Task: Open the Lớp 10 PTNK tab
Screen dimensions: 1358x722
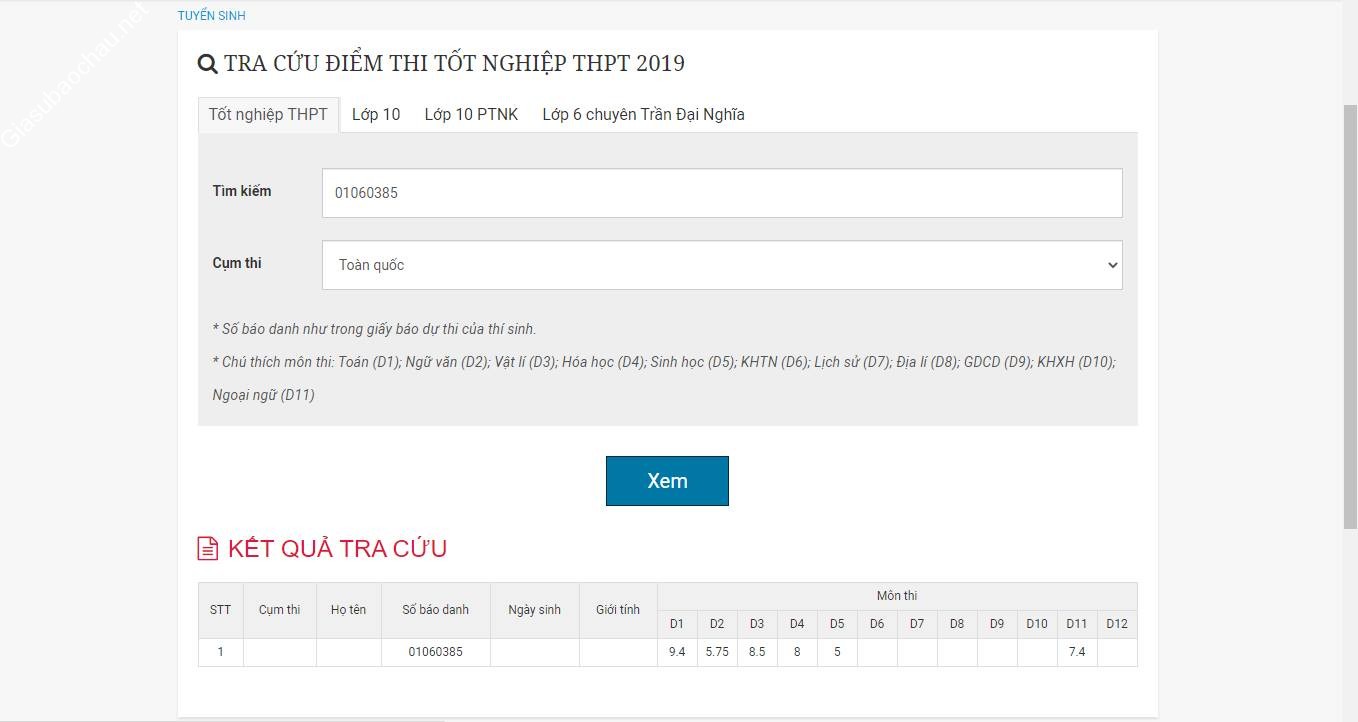Action: (471, 115)
